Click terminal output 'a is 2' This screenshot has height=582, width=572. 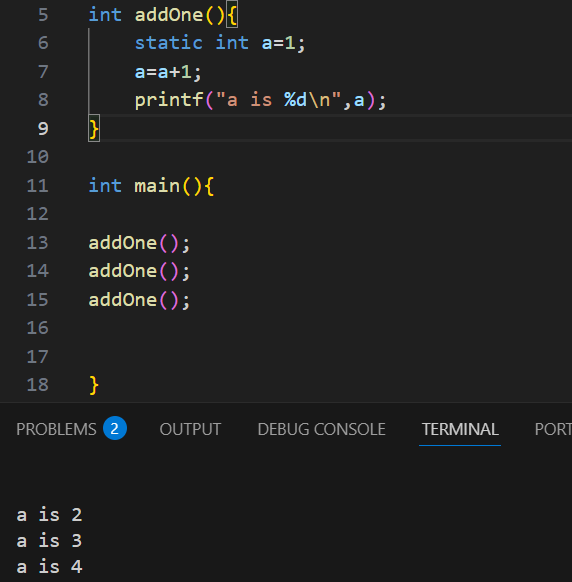point(49,515)
